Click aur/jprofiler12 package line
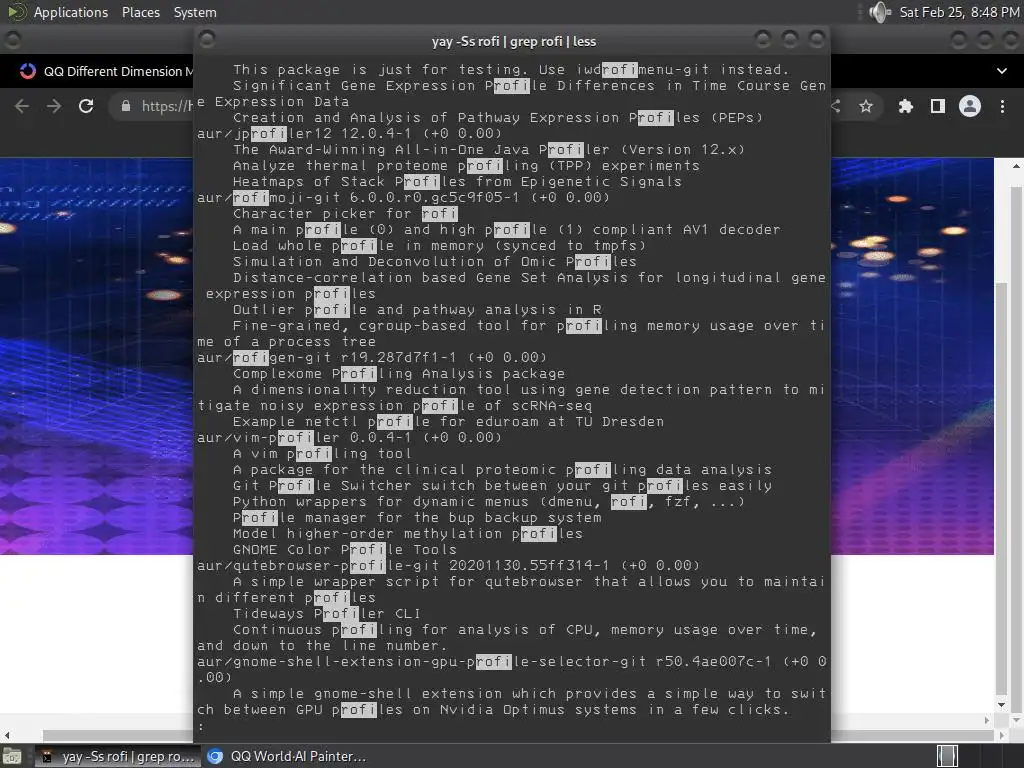 (349, 134)
